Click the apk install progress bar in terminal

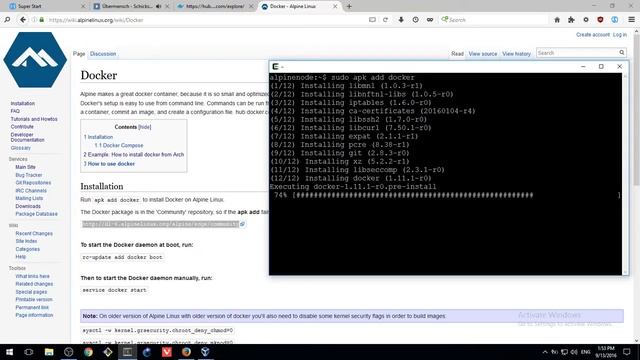pos(447,195)
